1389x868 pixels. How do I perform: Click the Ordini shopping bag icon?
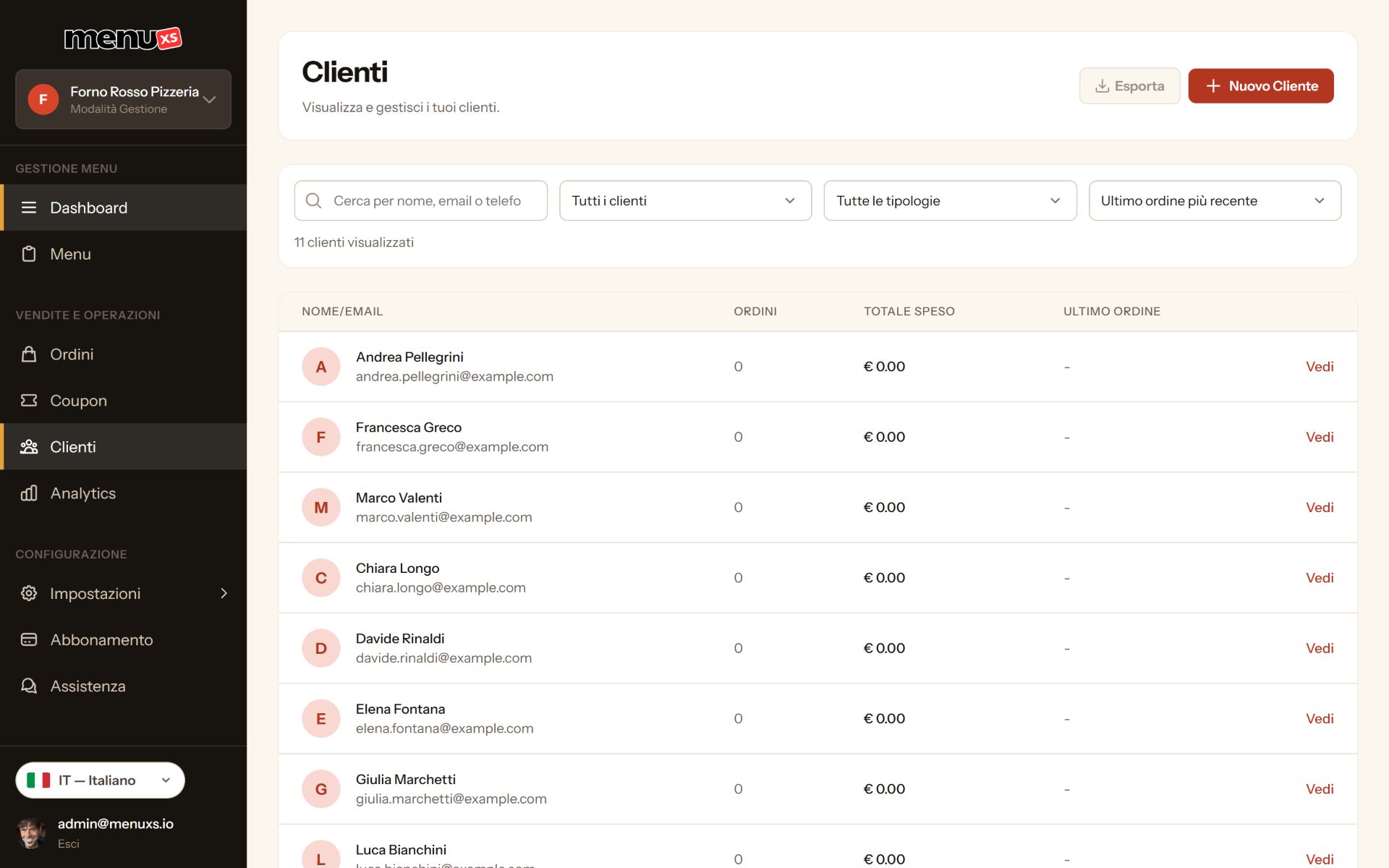[x=29, y=354]
